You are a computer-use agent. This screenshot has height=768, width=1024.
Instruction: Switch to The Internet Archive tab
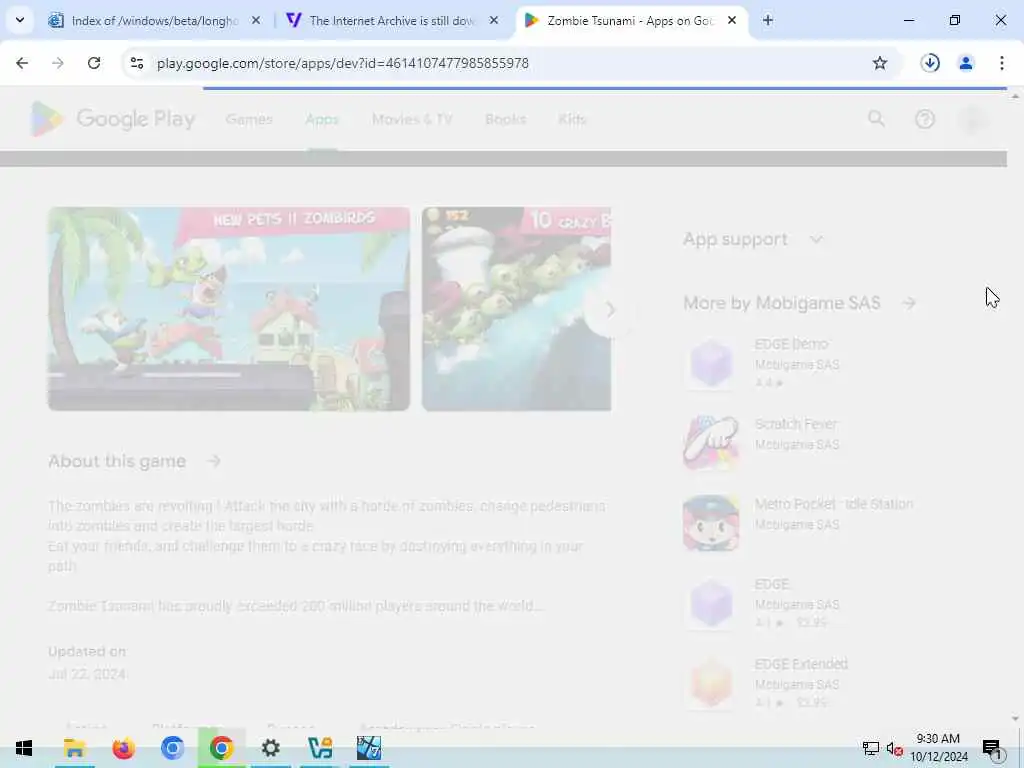392,21
